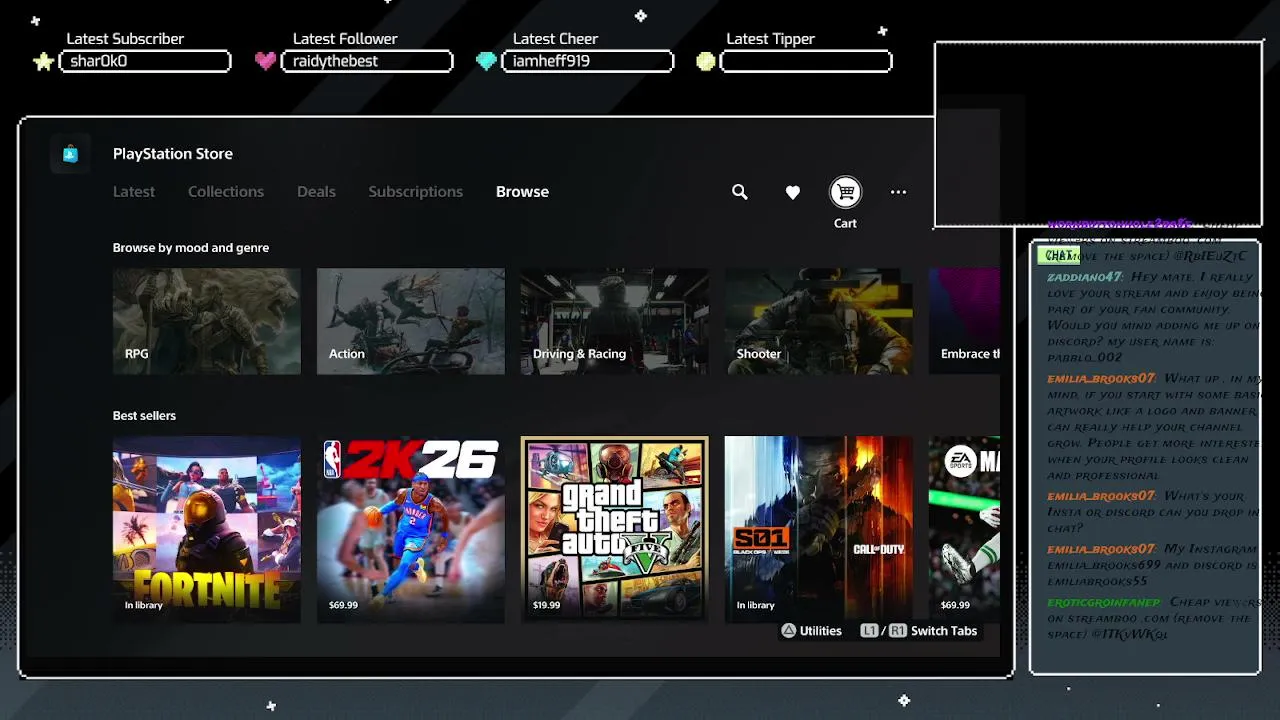The image size is (1280, 720).
Task: Open the wishlist heart icon
Action: coord(793,192)
